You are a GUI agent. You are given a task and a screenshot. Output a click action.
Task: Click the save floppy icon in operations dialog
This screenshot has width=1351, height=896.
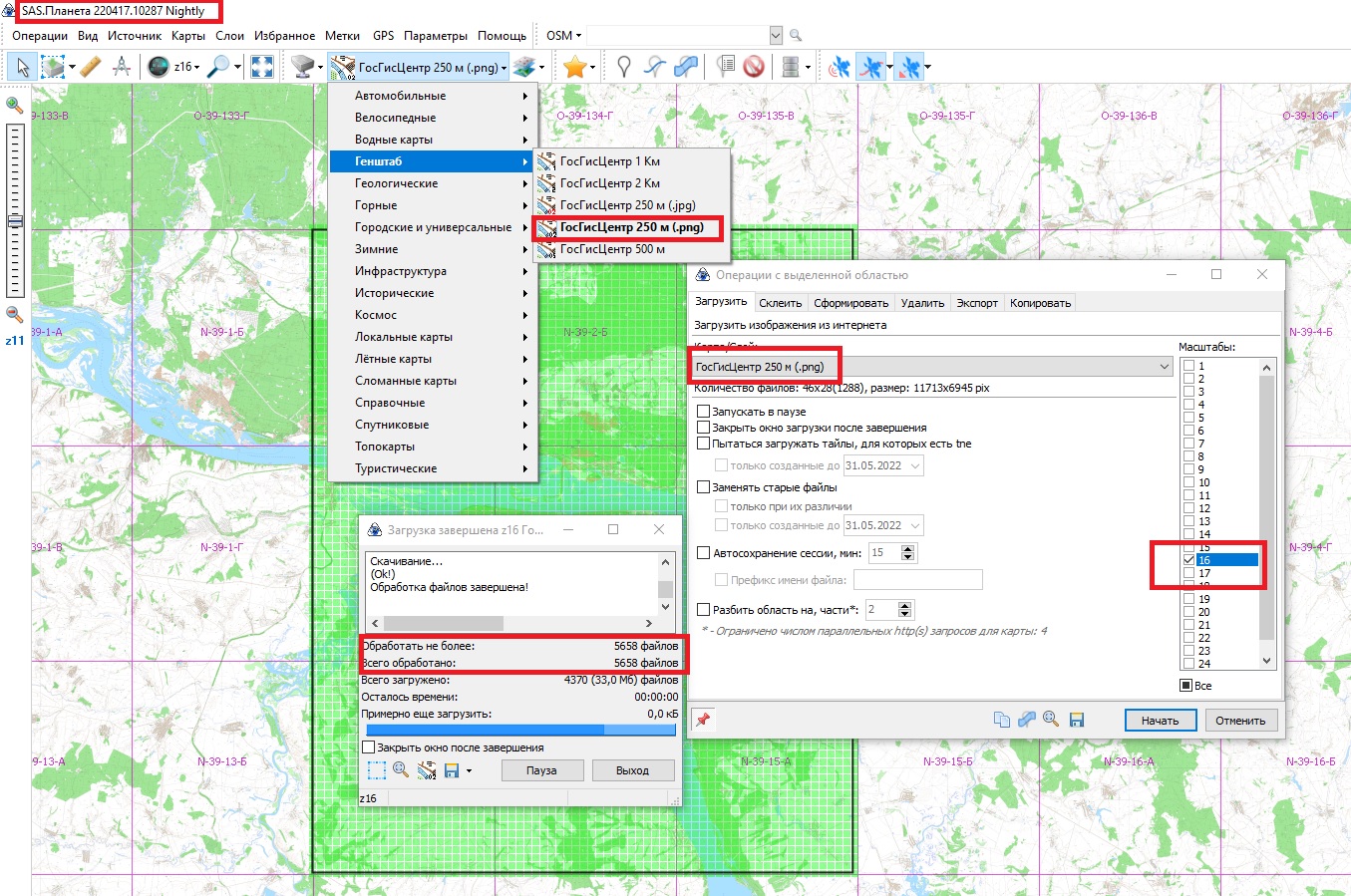pyautogui.click(x=1077, y=720)
